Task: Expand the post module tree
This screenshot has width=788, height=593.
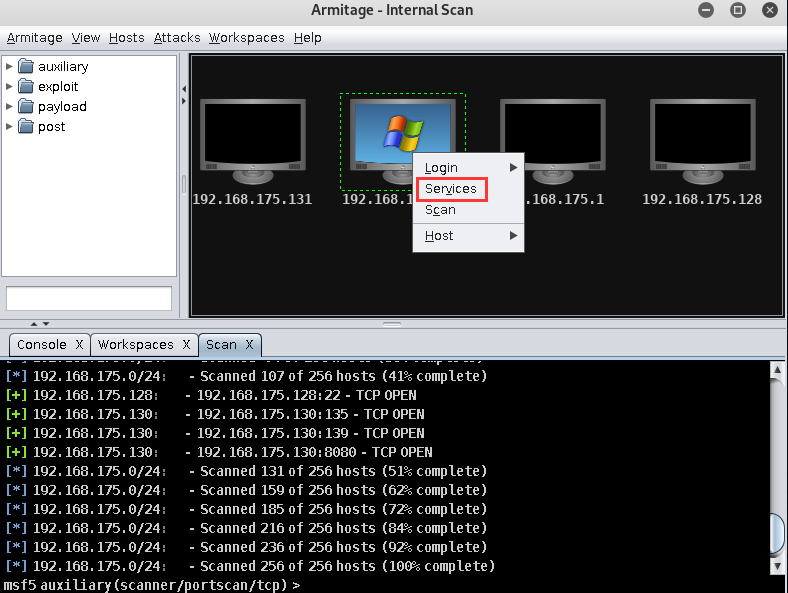Action: [x=9, y=127]
